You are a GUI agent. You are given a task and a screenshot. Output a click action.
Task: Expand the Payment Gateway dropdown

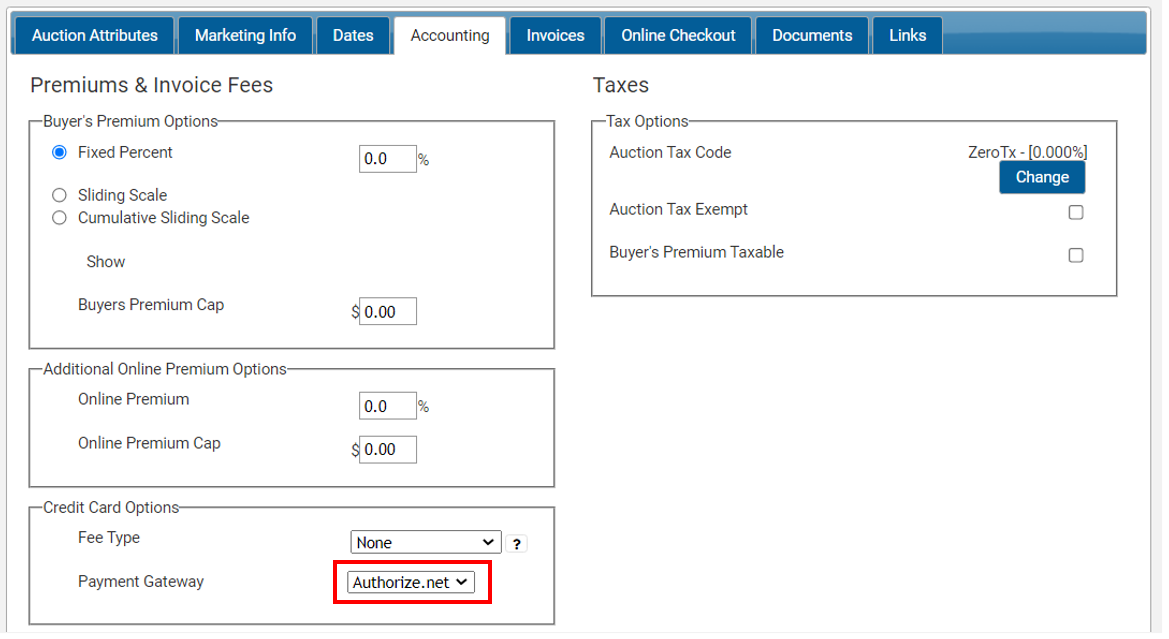[x=411, y=583]
